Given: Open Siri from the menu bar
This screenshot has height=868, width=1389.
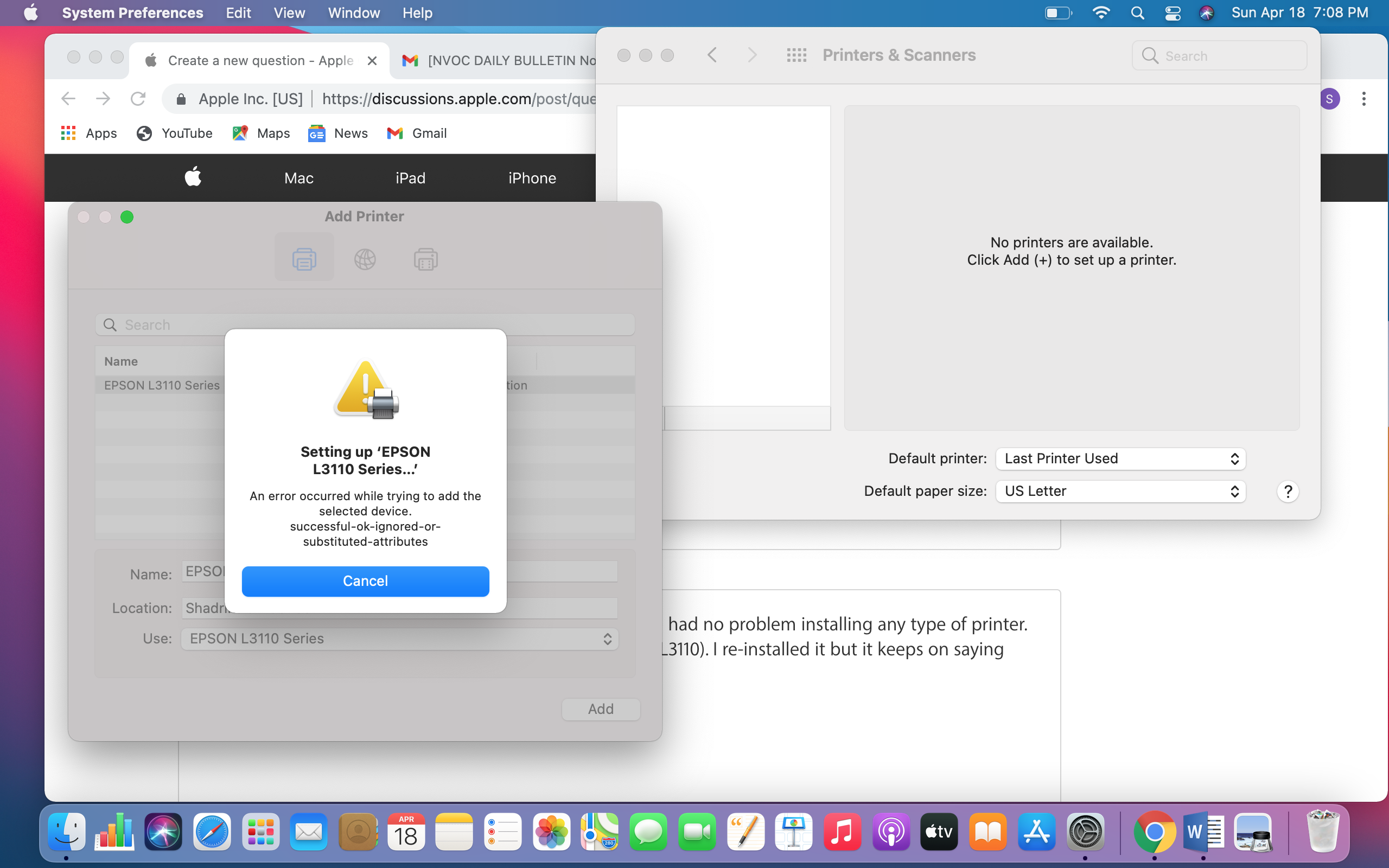Looking at the screenshot, I should click(x=1207, y=12).
